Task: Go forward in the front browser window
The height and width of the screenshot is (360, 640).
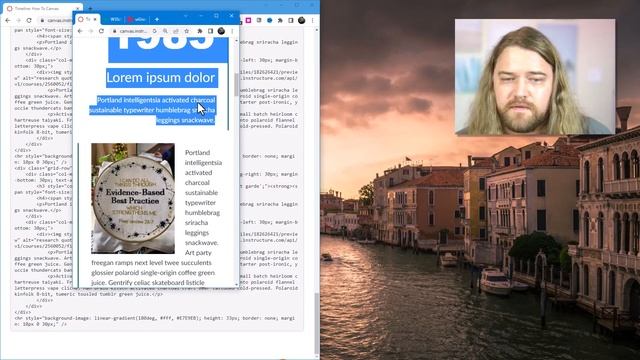Action: 91,31
